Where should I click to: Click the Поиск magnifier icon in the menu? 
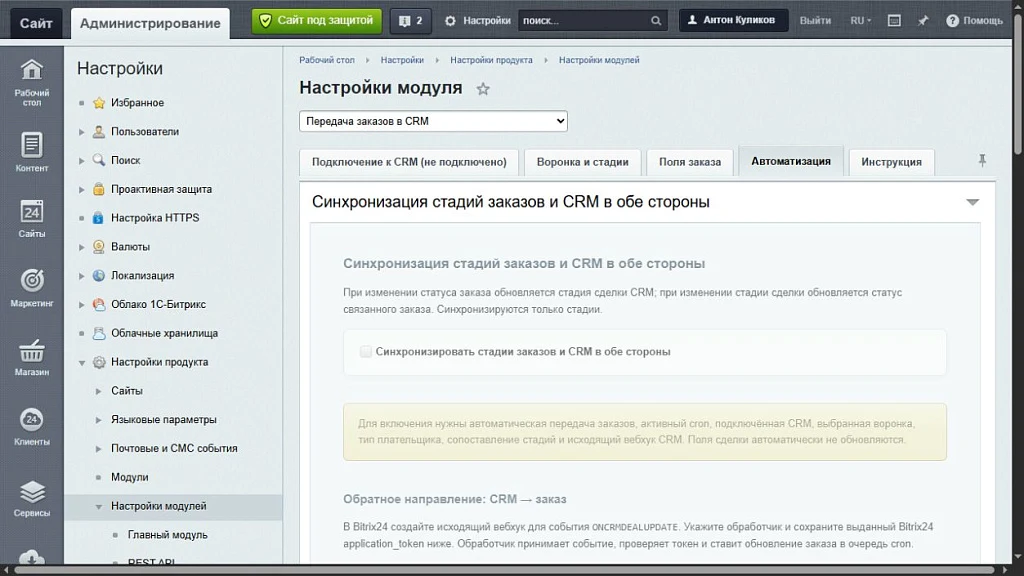click(99, 160)
